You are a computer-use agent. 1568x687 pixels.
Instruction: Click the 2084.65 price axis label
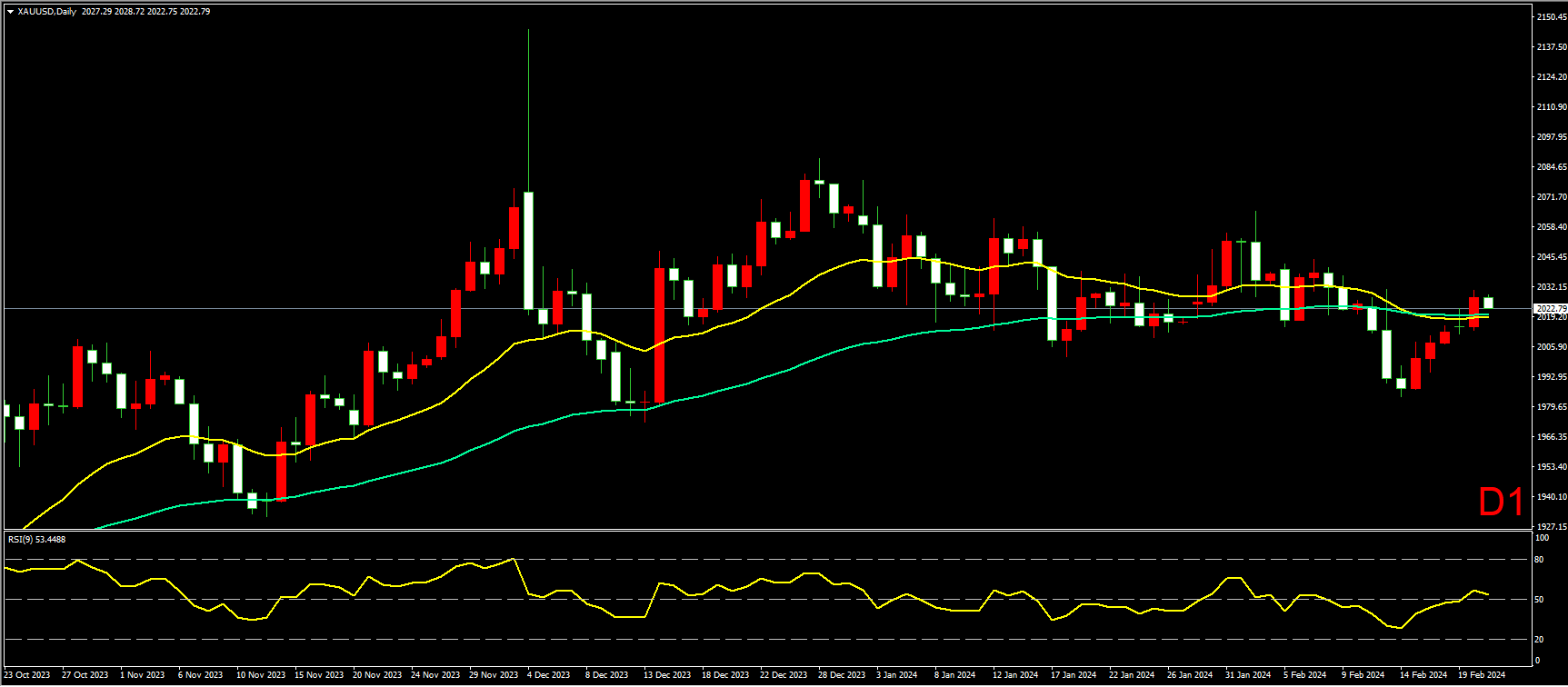pos(1552,167)
